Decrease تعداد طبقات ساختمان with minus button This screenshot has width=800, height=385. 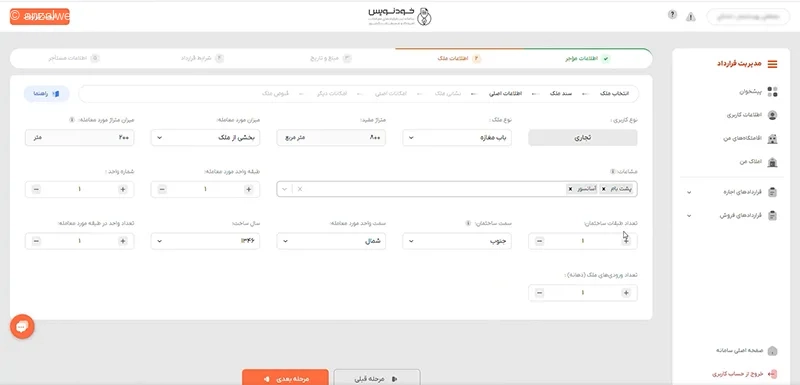click(x=539, y=241)
